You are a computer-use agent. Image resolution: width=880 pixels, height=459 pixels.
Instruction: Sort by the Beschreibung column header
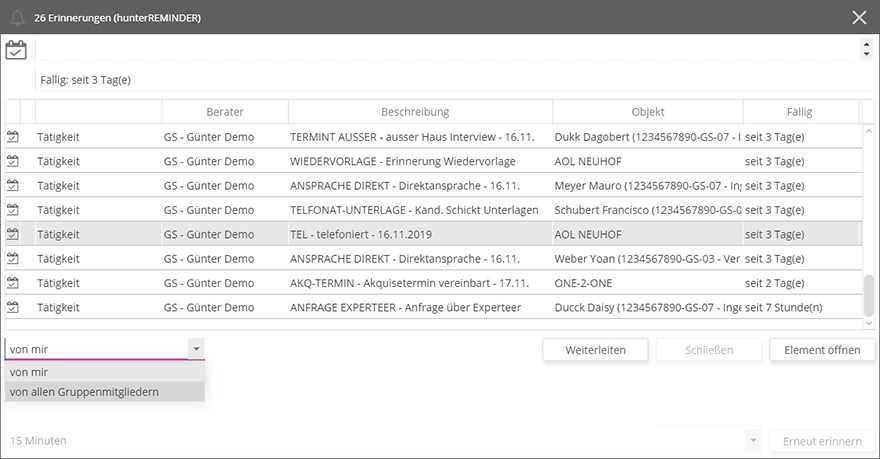point(420,112)
